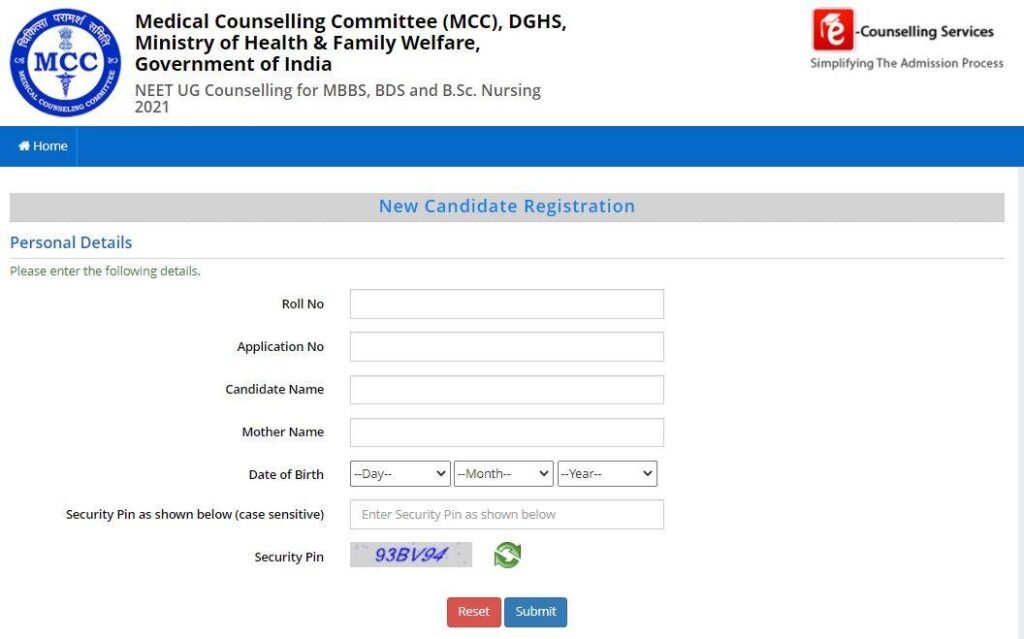1024x639 pixels.
Task: Open the Year dropdown
Action: point(607,474)
